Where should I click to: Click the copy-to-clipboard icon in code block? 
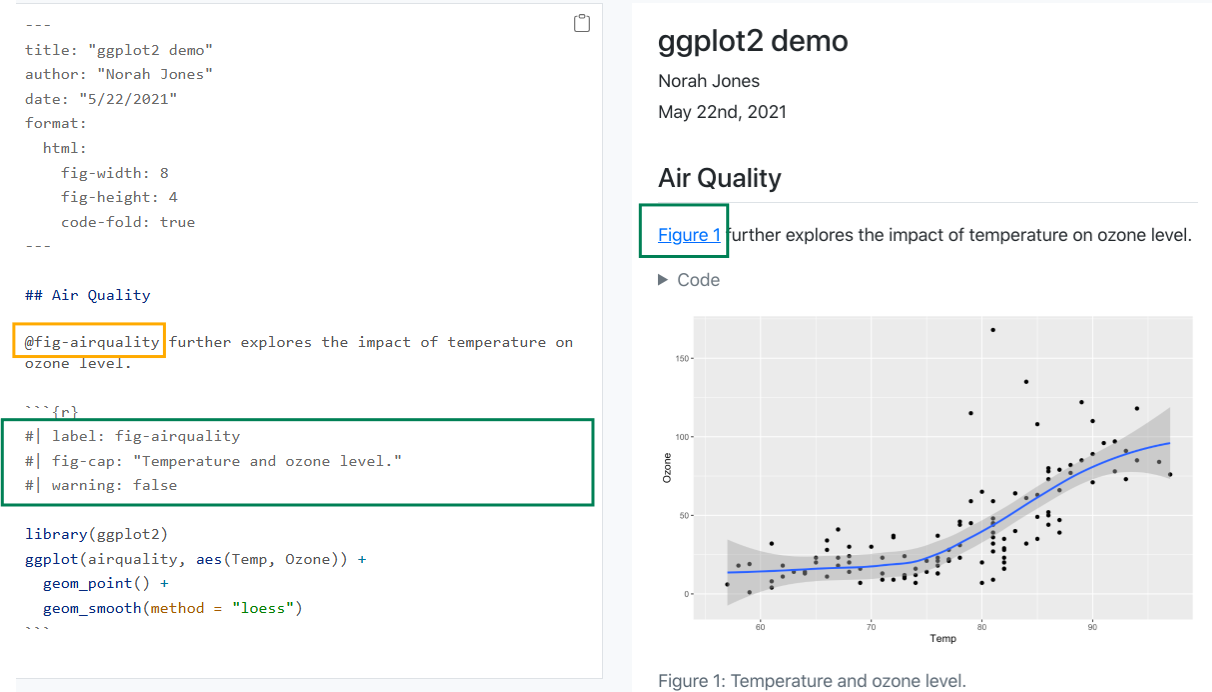582,23
